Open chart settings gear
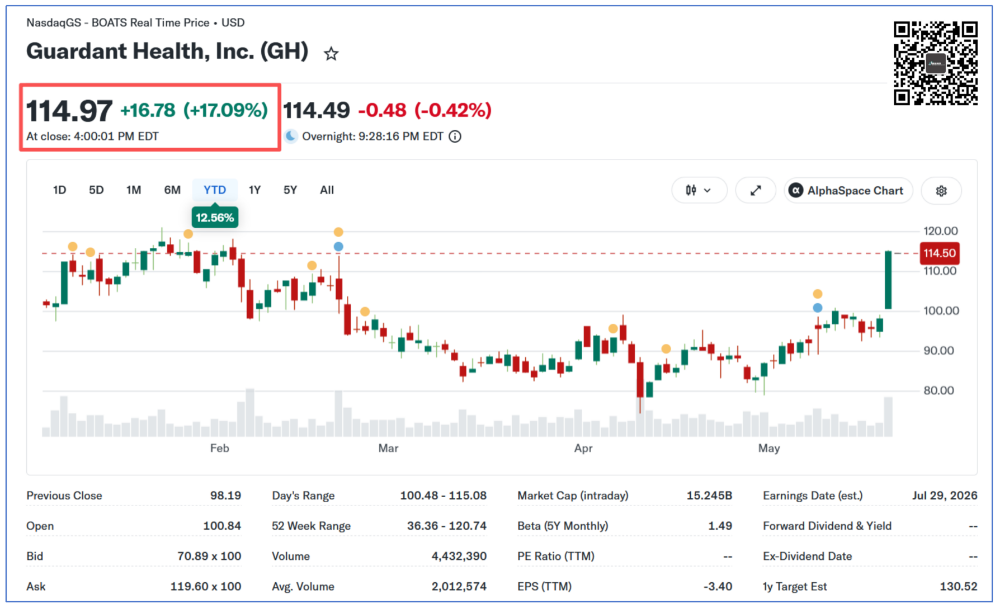 pos(941,190)
